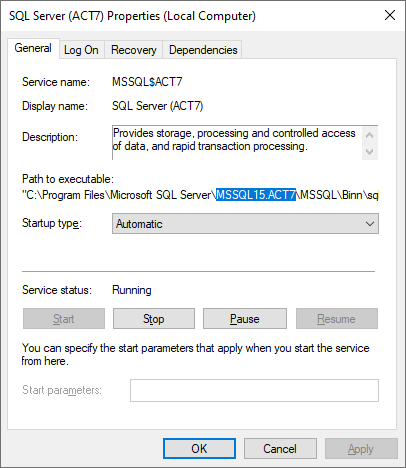Close the properties dialog window
The height and width of the screenshot is (468, 406).
click(390, 15)
